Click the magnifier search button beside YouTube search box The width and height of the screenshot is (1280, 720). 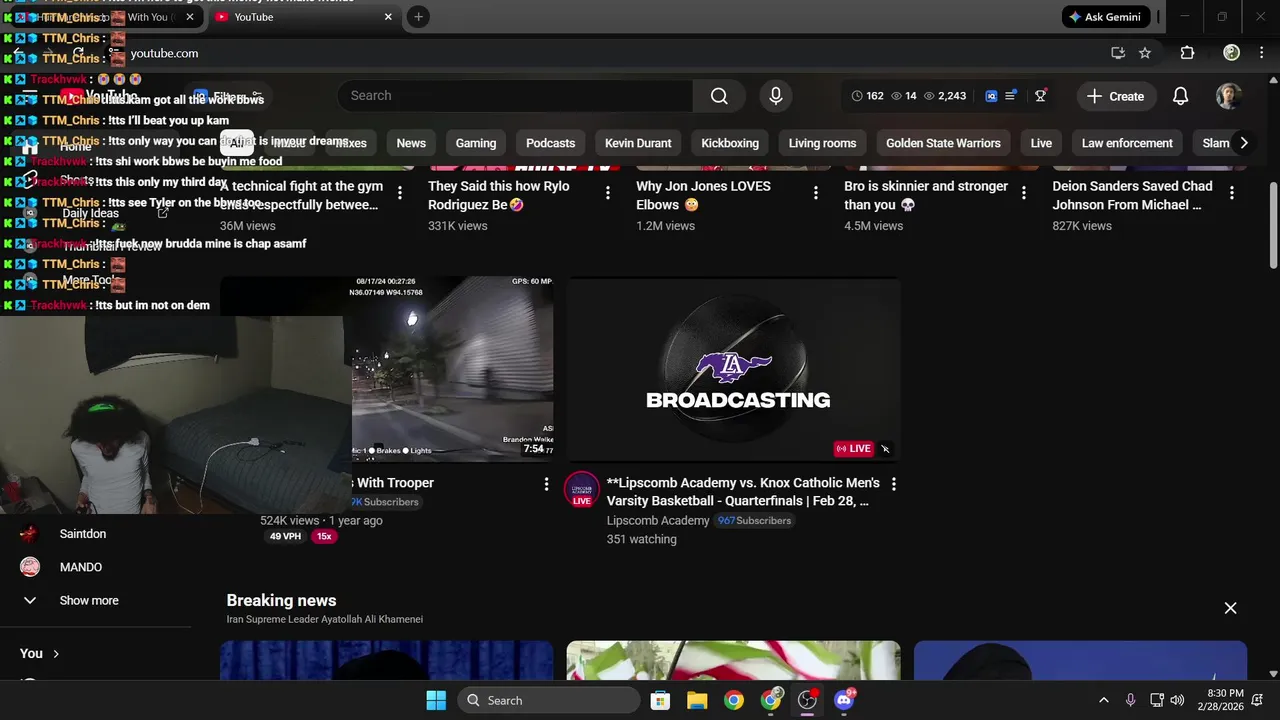tap(719, 96)
